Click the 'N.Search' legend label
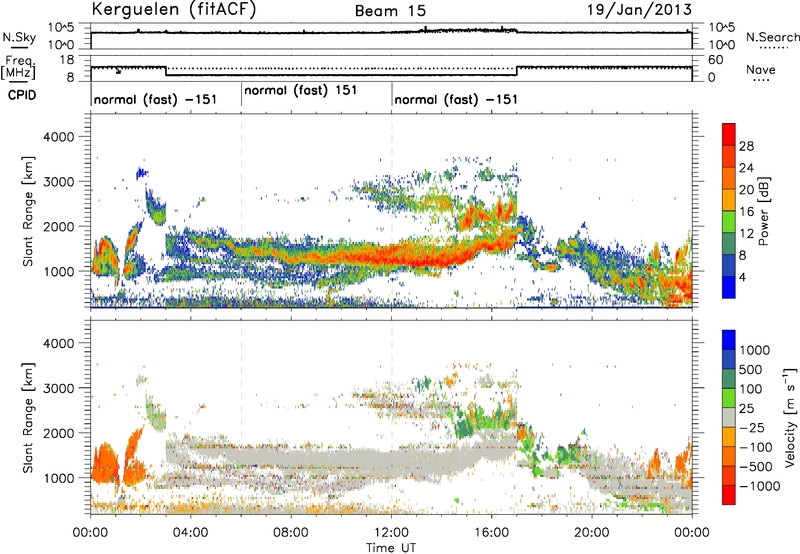This screenshot has width=800, height=554. click(773, 37)
